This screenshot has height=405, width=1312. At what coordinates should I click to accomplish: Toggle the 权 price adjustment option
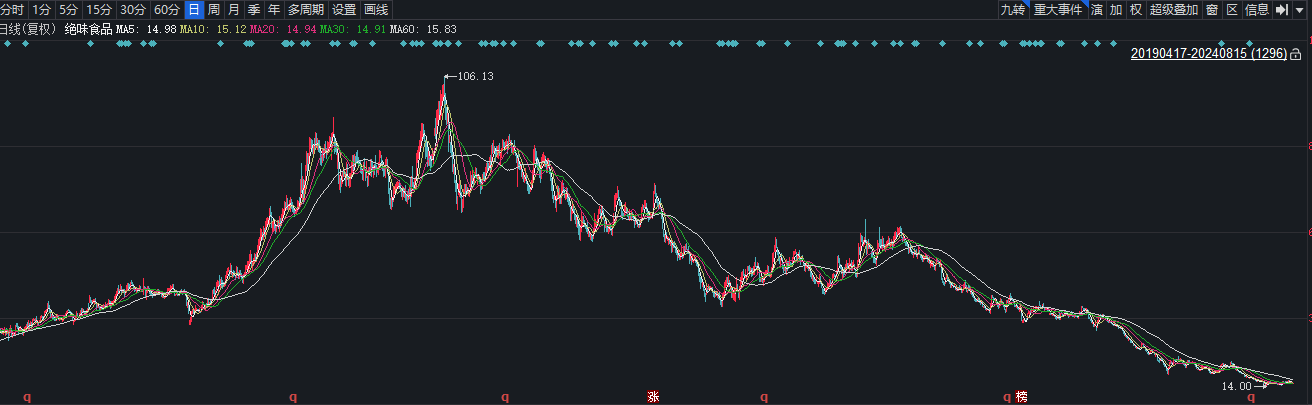[1135, 10]
